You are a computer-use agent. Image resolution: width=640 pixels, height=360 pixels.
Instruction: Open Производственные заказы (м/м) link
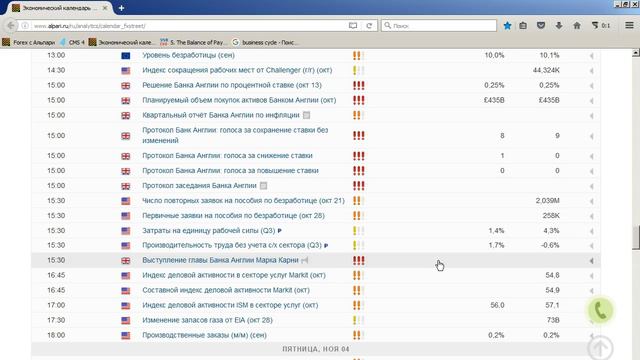point(204,335)
